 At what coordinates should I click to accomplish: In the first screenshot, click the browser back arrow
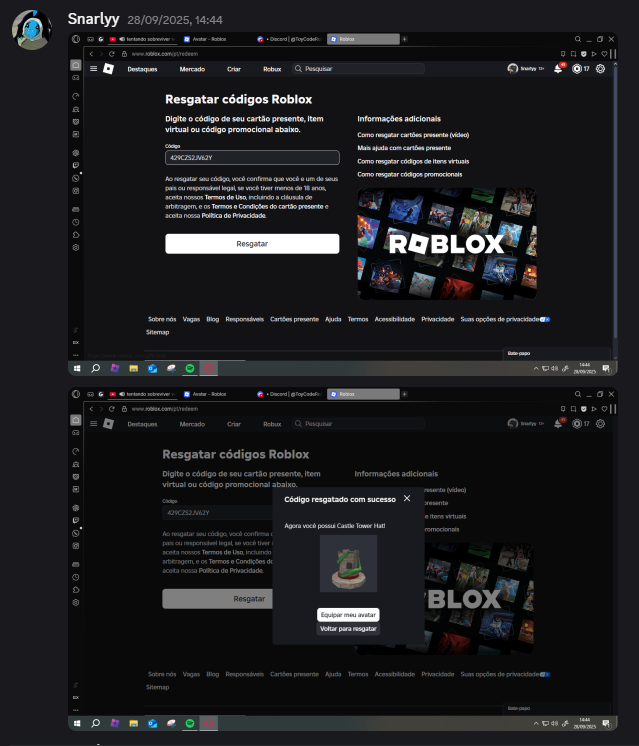point(91,54)
